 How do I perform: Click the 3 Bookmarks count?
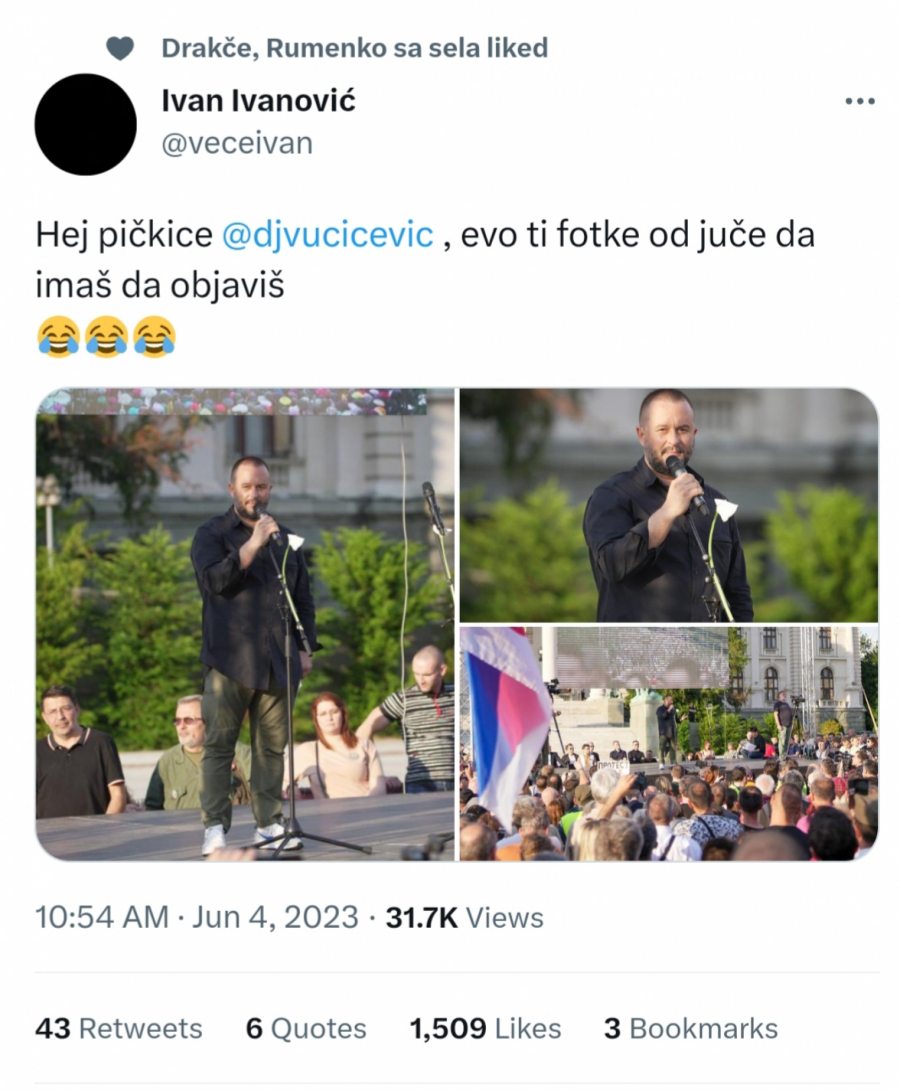click(x=690, y=1028)
